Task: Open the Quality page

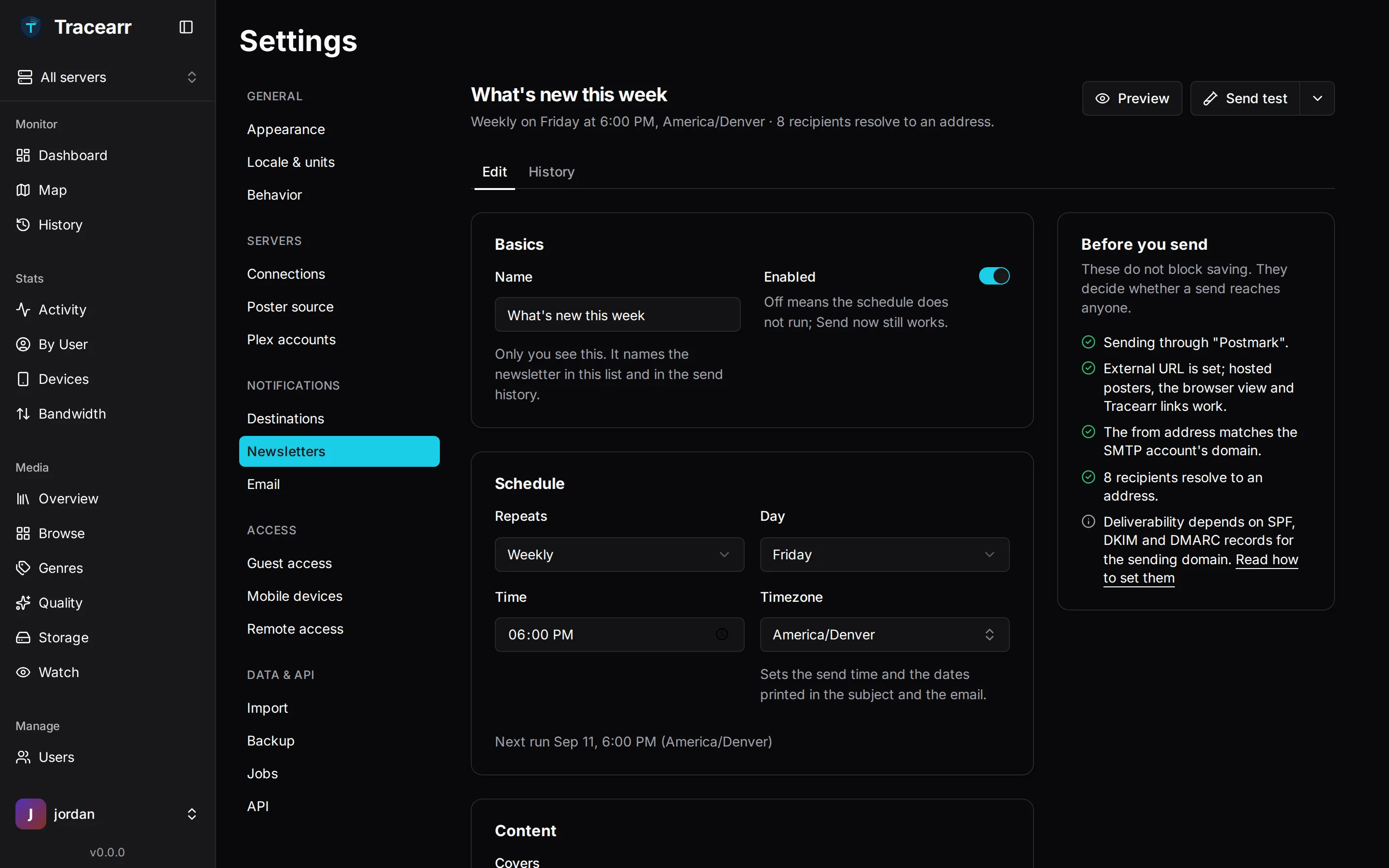Action: [108, 603]
